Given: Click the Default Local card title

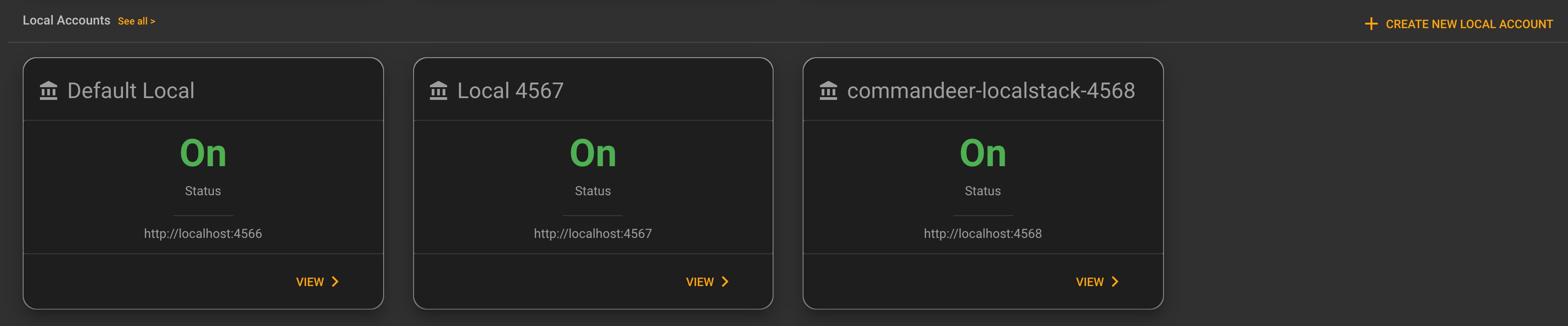Looking at the screenshot, I should (x=131, y=91).
